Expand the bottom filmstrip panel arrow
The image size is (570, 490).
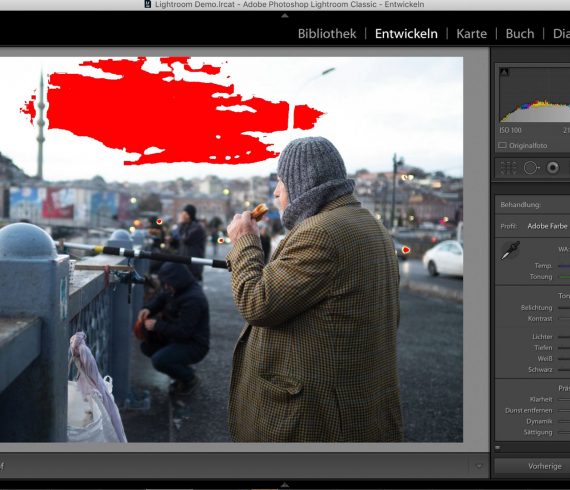pos(285,485)
